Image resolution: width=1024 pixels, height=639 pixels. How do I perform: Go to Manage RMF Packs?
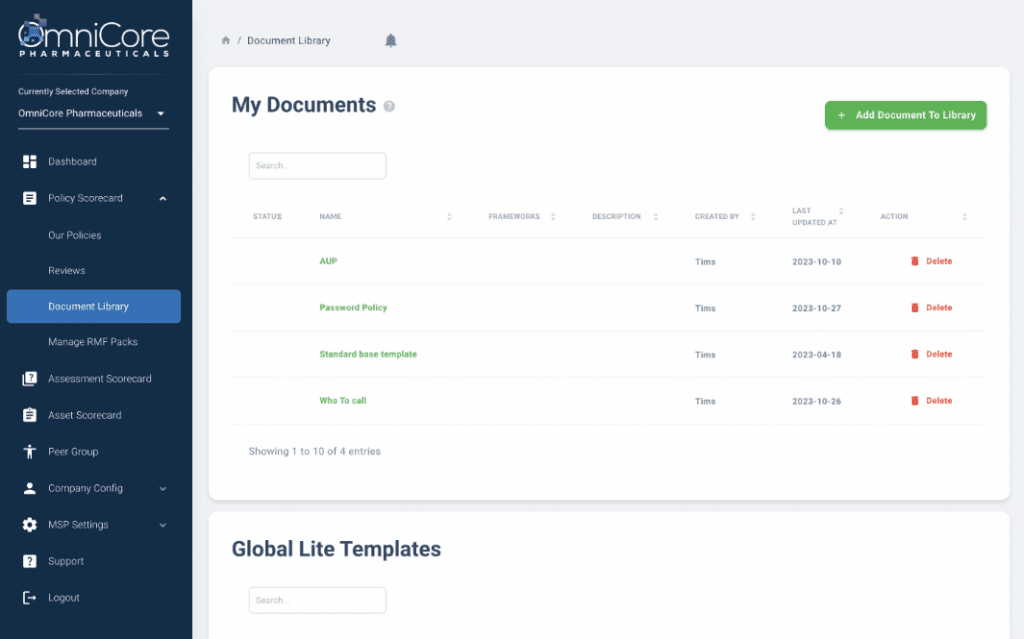click(x=93, y=342)
